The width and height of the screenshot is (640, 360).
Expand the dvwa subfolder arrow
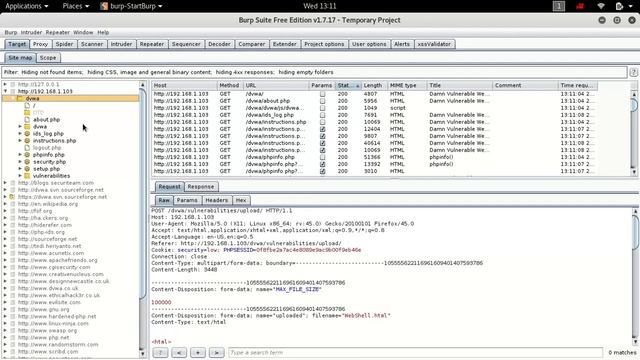click(20, 127)
